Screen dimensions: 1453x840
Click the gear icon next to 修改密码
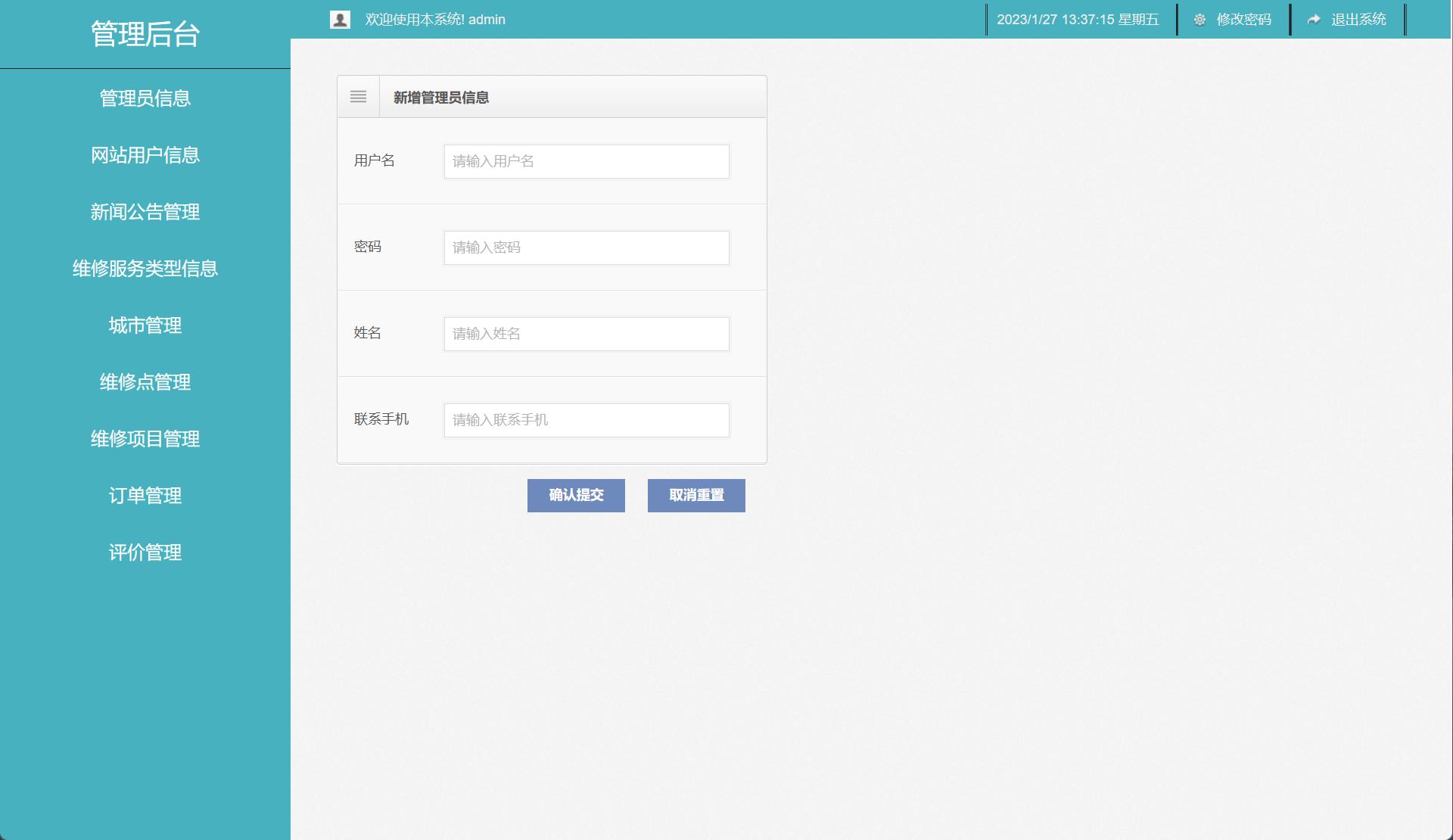click(1199, 19)
